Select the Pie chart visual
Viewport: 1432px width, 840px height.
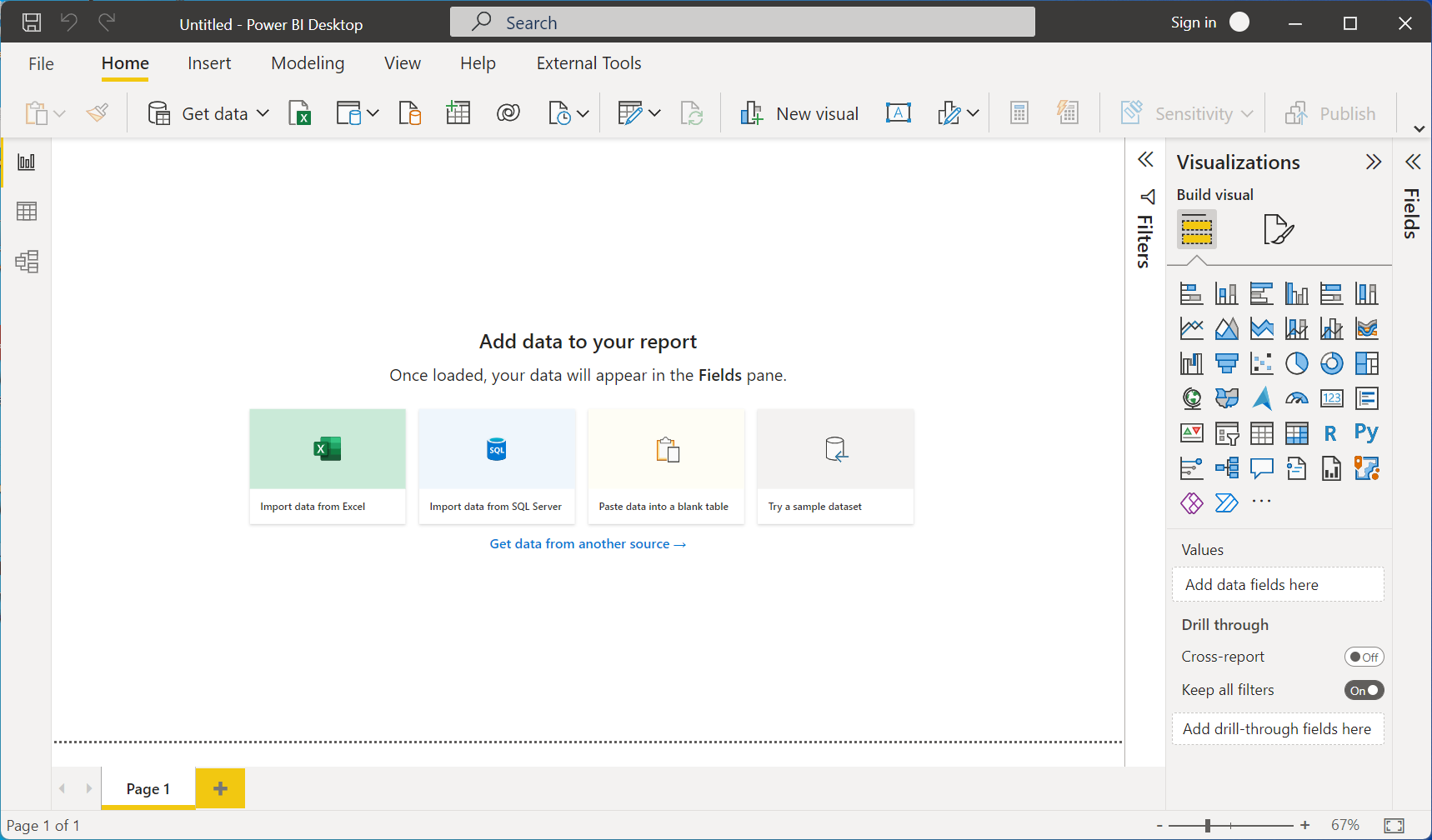[1296, 363]
